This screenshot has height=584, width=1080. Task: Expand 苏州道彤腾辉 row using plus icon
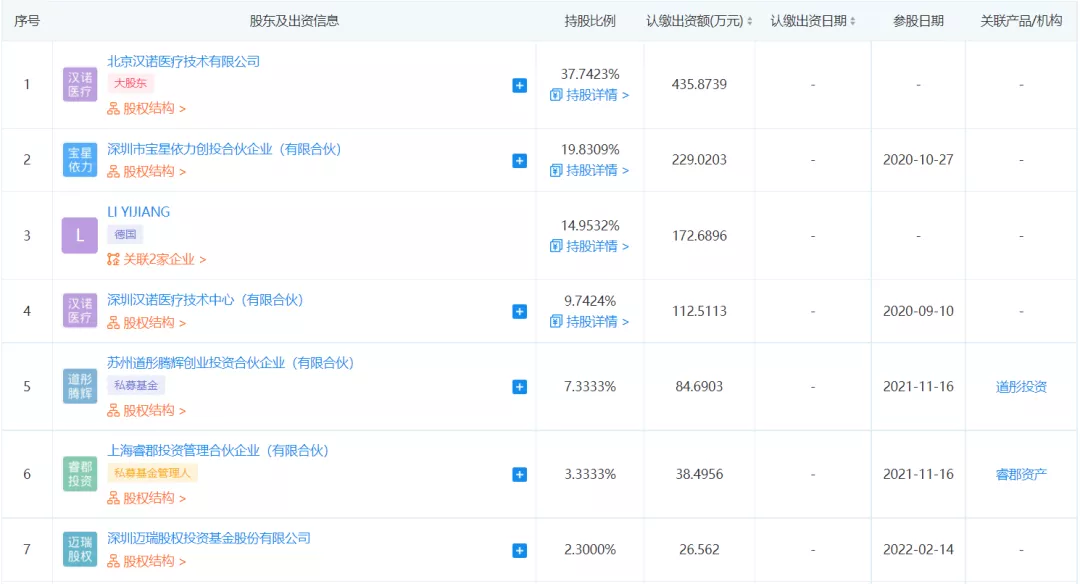point(519,387)
